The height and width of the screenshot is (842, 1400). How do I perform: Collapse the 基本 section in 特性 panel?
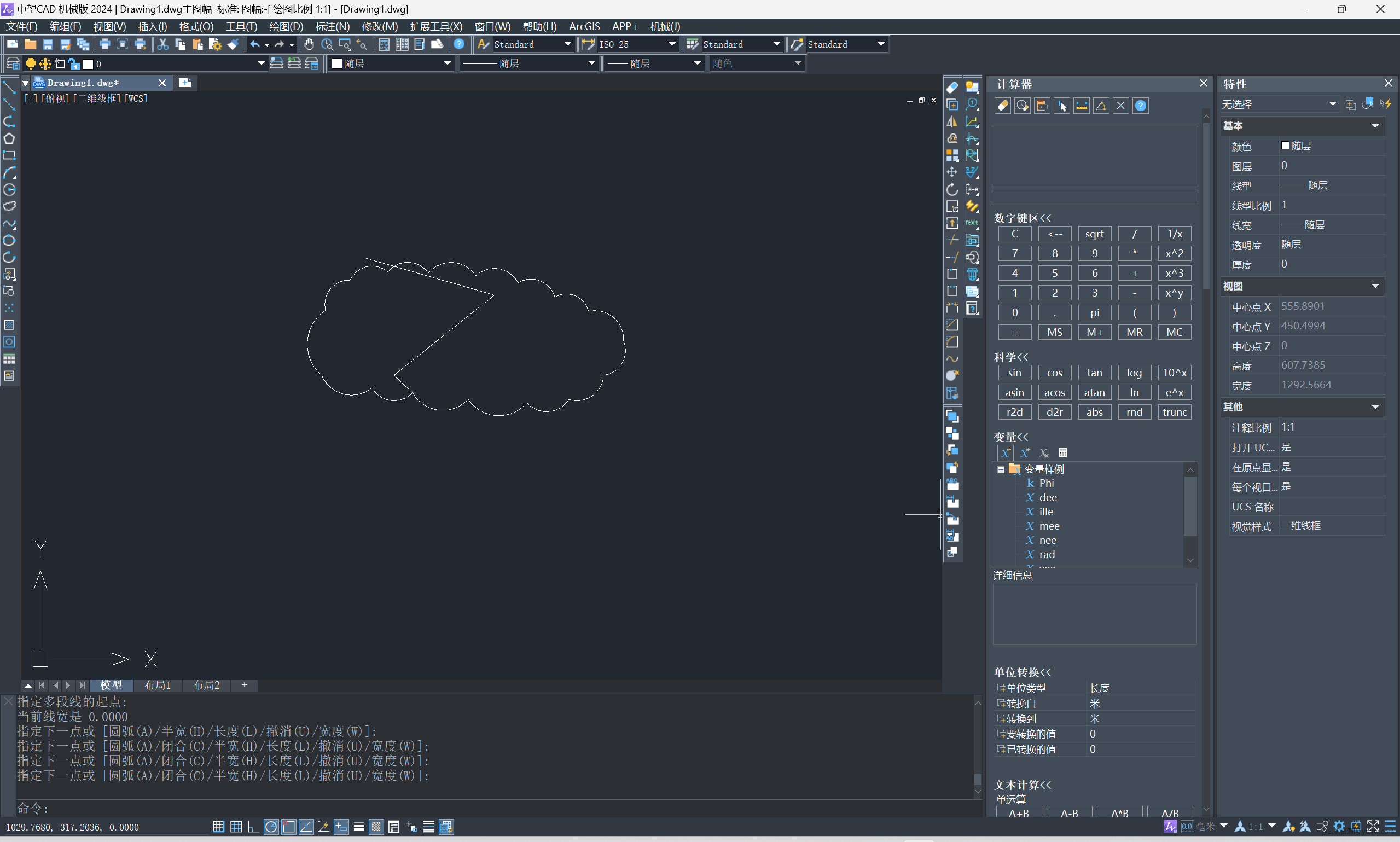pos(1375,126)
